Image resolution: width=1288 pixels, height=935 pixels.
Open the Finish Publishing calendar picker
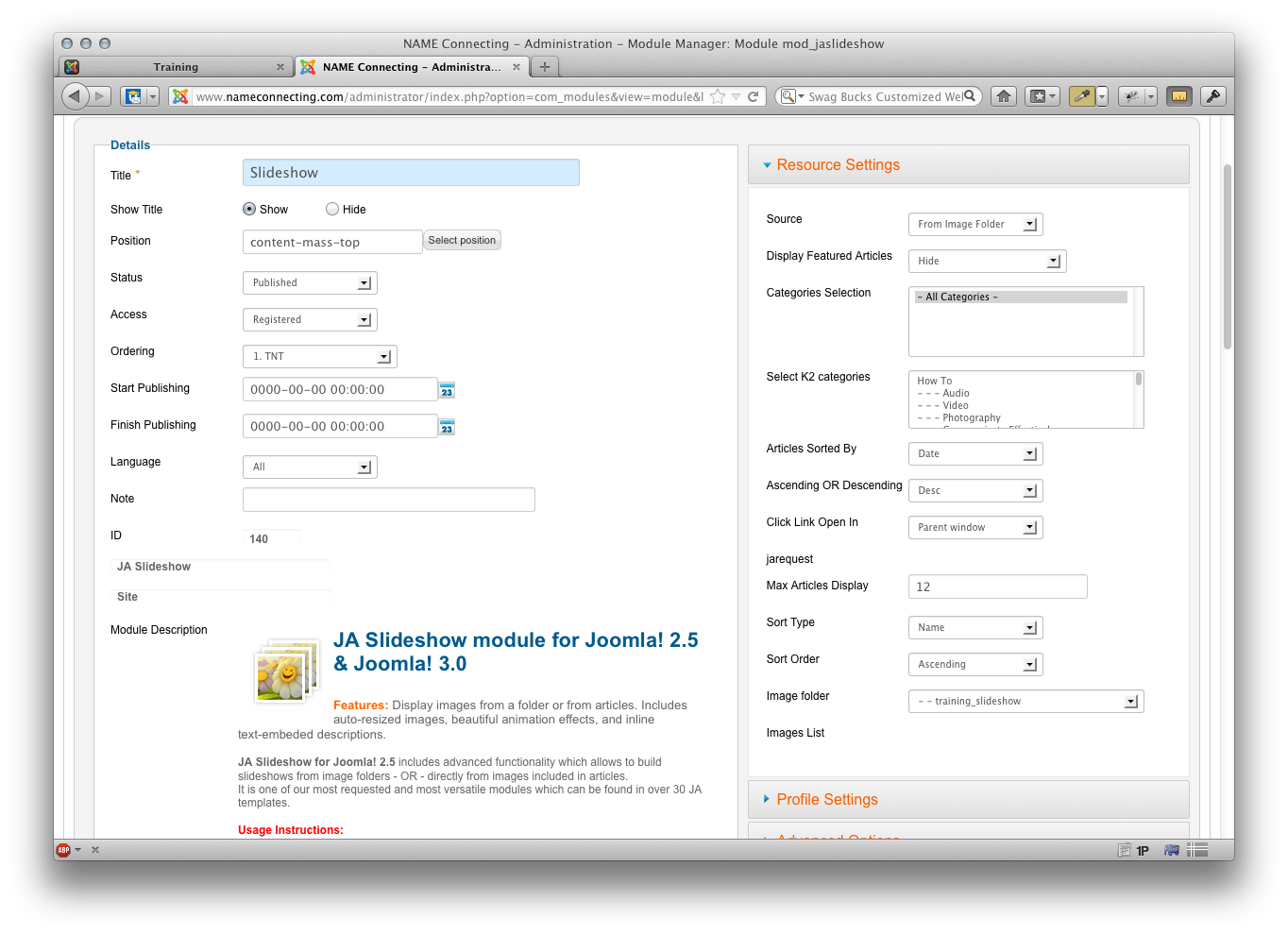click(x=447, y=427)
